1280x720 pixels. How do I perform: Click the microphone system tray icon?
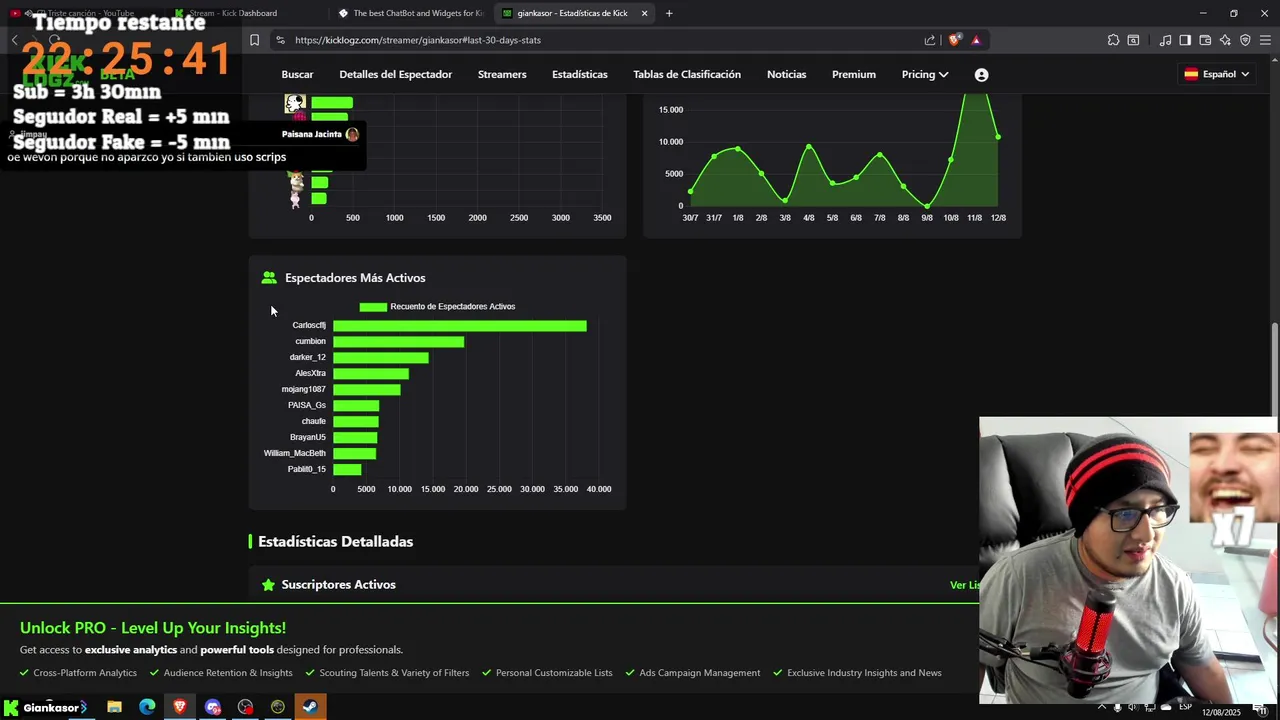1118,707
